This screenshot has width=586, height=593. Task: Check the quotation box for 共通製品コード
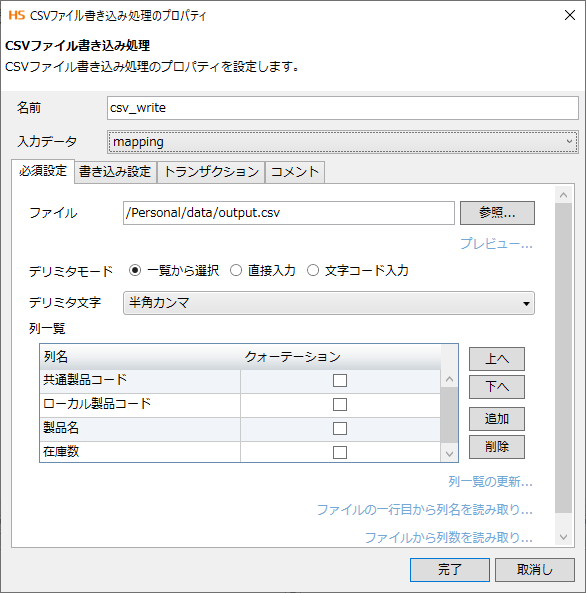click(x=340, y=380)
